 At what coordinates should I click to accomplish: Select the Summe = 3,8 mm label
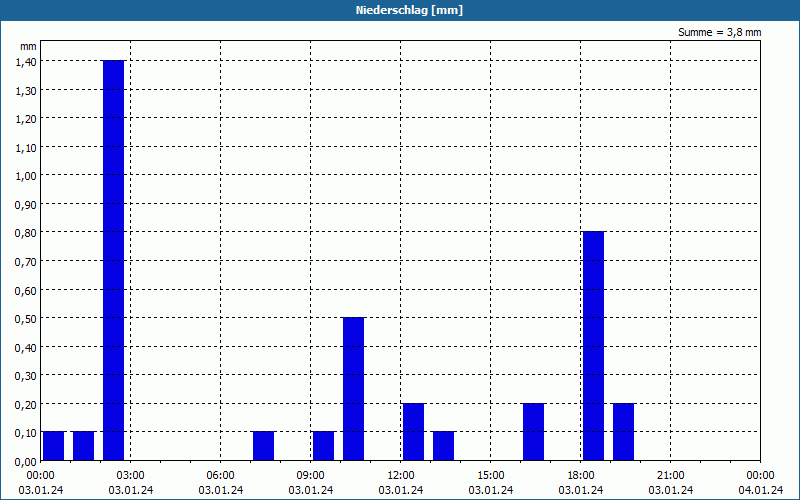[x=719, y=32]
